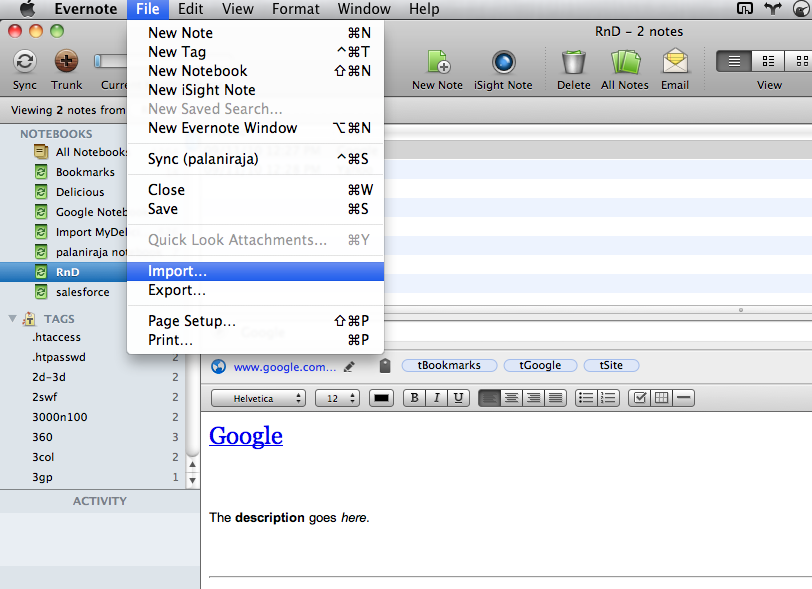Click the tSite tag pill

coord(611,366)
